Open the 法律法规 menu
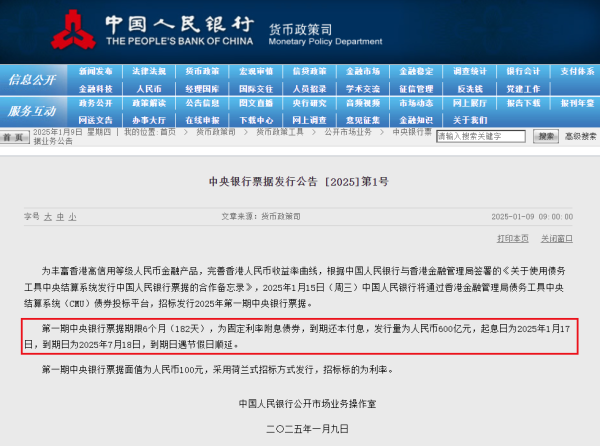 click(x=149, y=71)
